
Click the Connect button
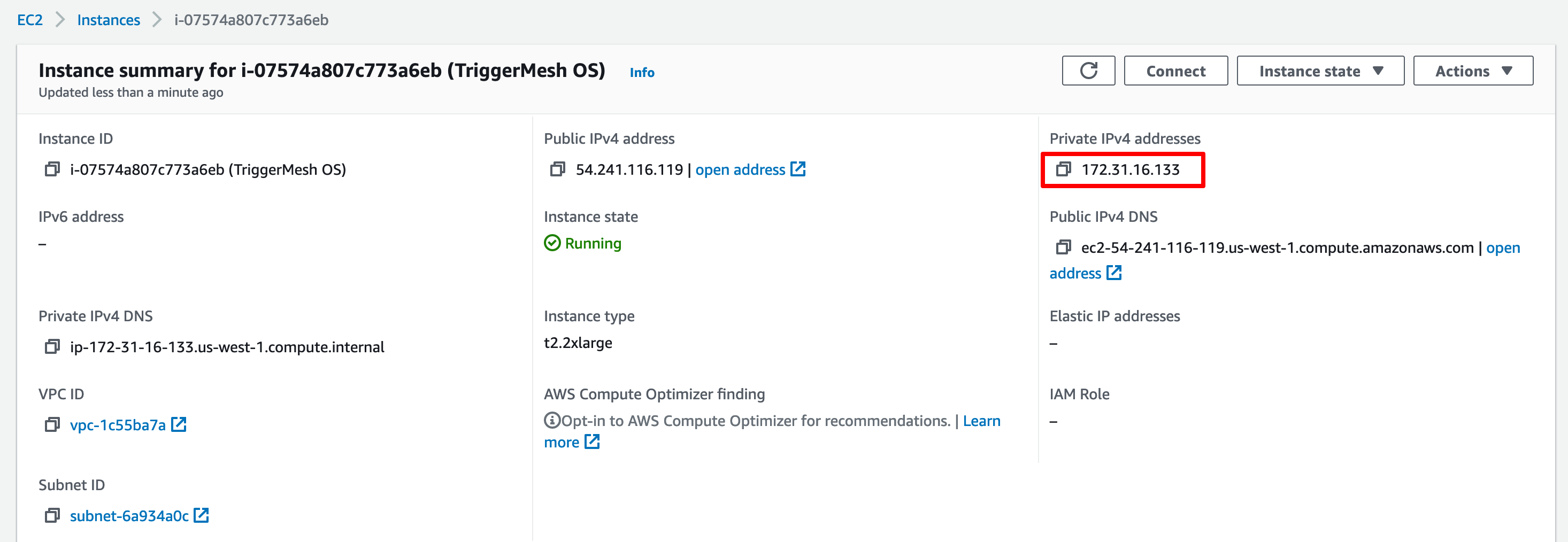[x=1175, y=71]
